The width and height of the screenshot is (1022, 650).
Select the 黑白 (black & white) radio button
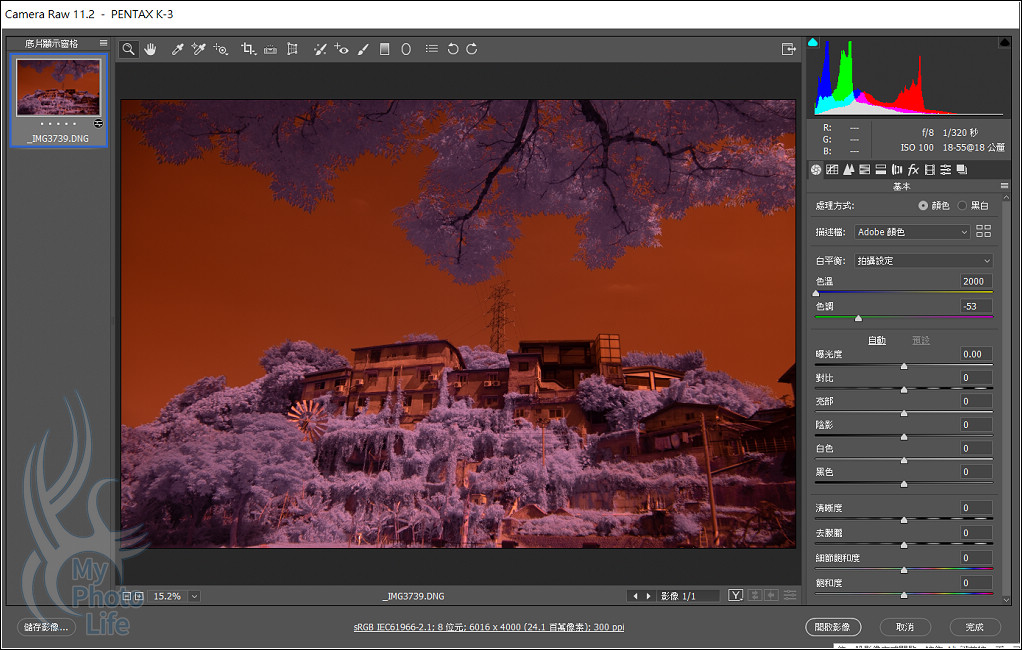963,205
